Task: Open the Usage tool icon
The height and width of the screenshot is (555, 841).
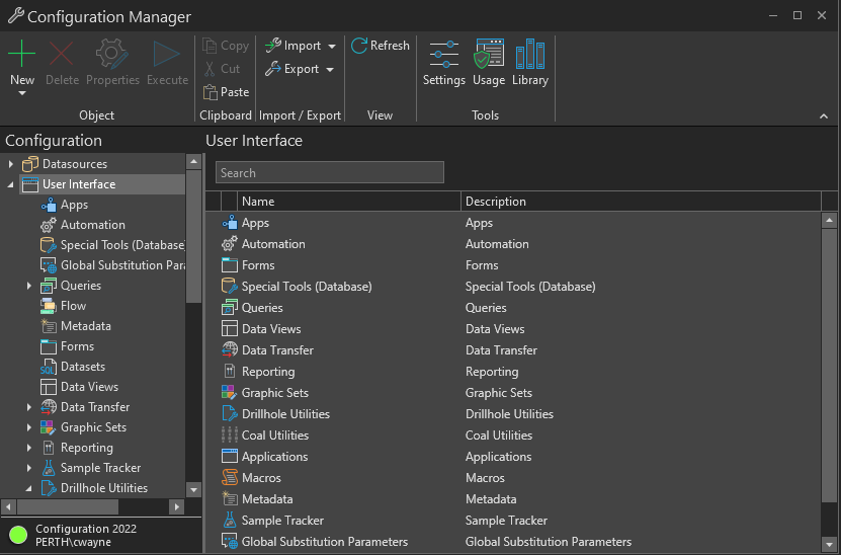Action: tap(488, 63)
